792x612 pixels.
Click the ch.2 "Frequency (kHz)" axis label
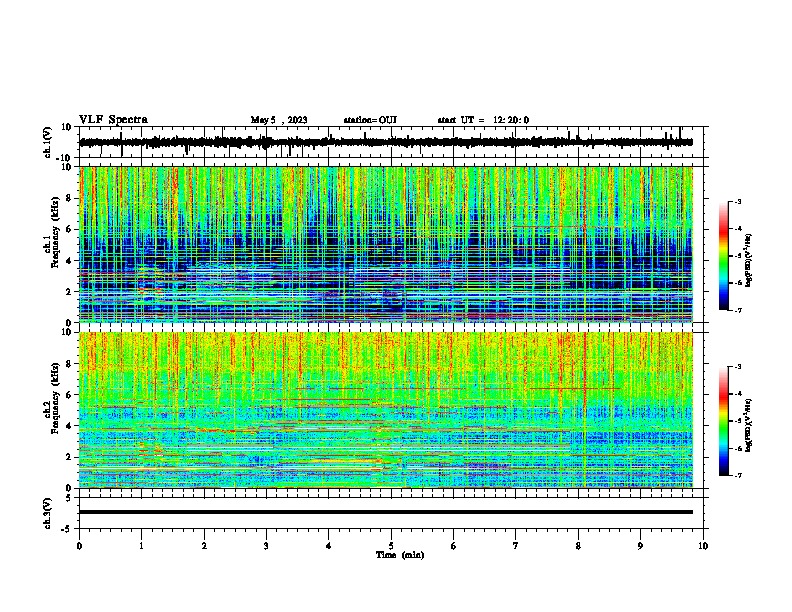(55, 398)
